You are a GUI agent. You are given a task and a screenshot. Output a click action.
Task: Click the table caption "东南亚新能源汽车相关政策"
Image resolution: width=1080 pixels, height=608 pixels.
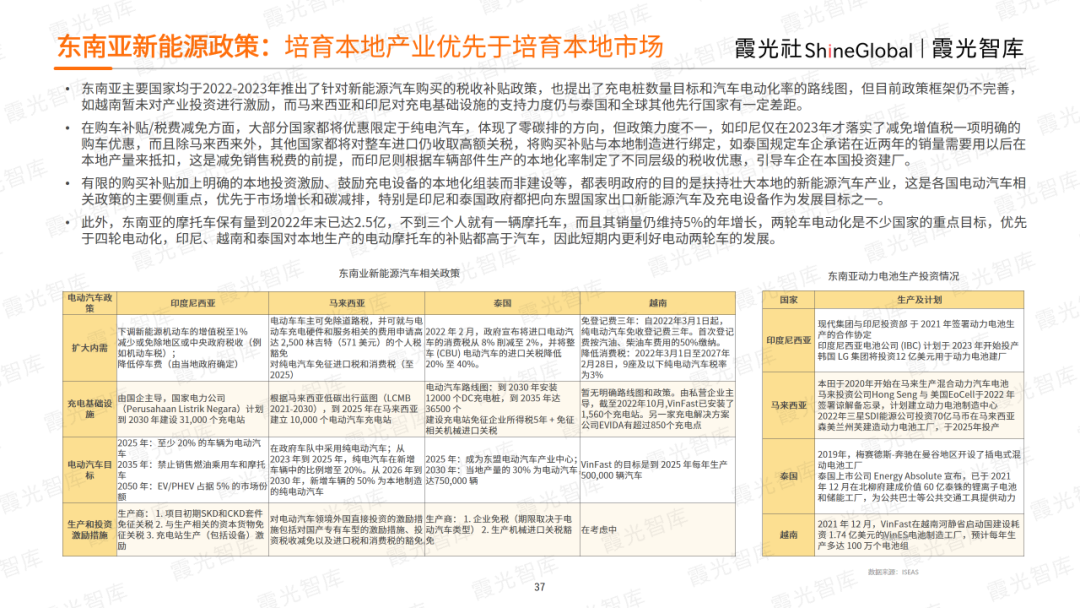399,273
